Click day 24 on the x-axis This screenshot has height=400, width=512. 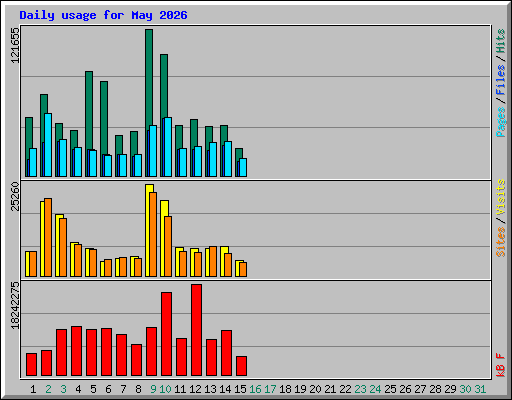pyautogui.click(x=375, y=389)
